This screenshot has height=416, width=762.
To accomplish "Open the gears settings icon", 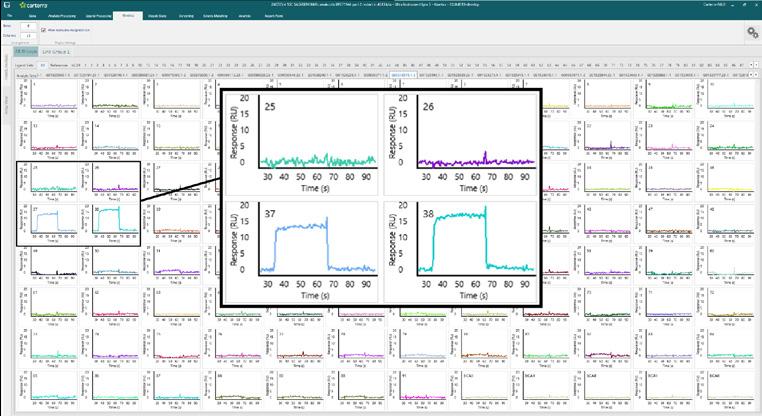I will pyautogui.click(x=752, y=33).
